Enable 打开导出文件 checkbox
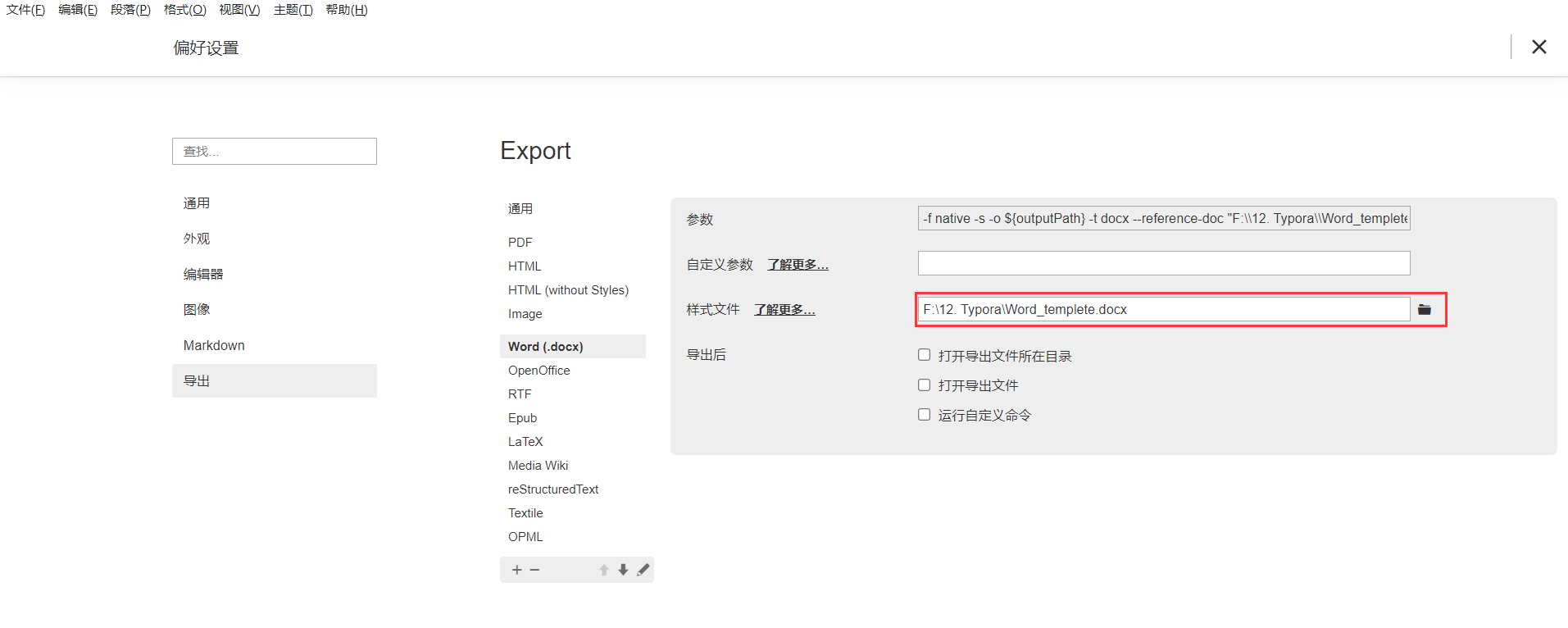1568x628 pixels. click(x=924, y=385)
